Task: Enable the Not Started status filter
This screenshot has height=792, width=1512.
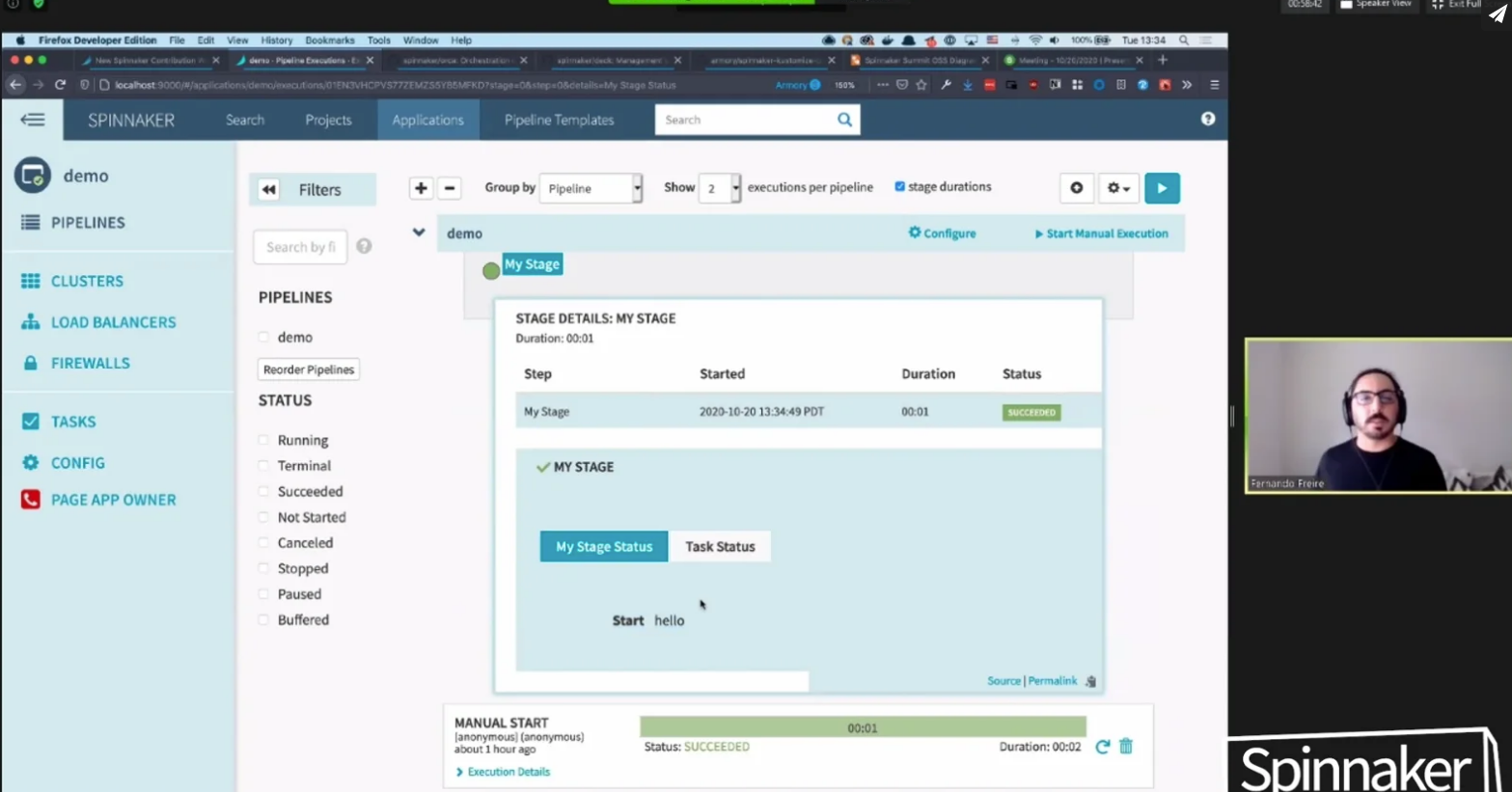Action: (x=263, y=517)
